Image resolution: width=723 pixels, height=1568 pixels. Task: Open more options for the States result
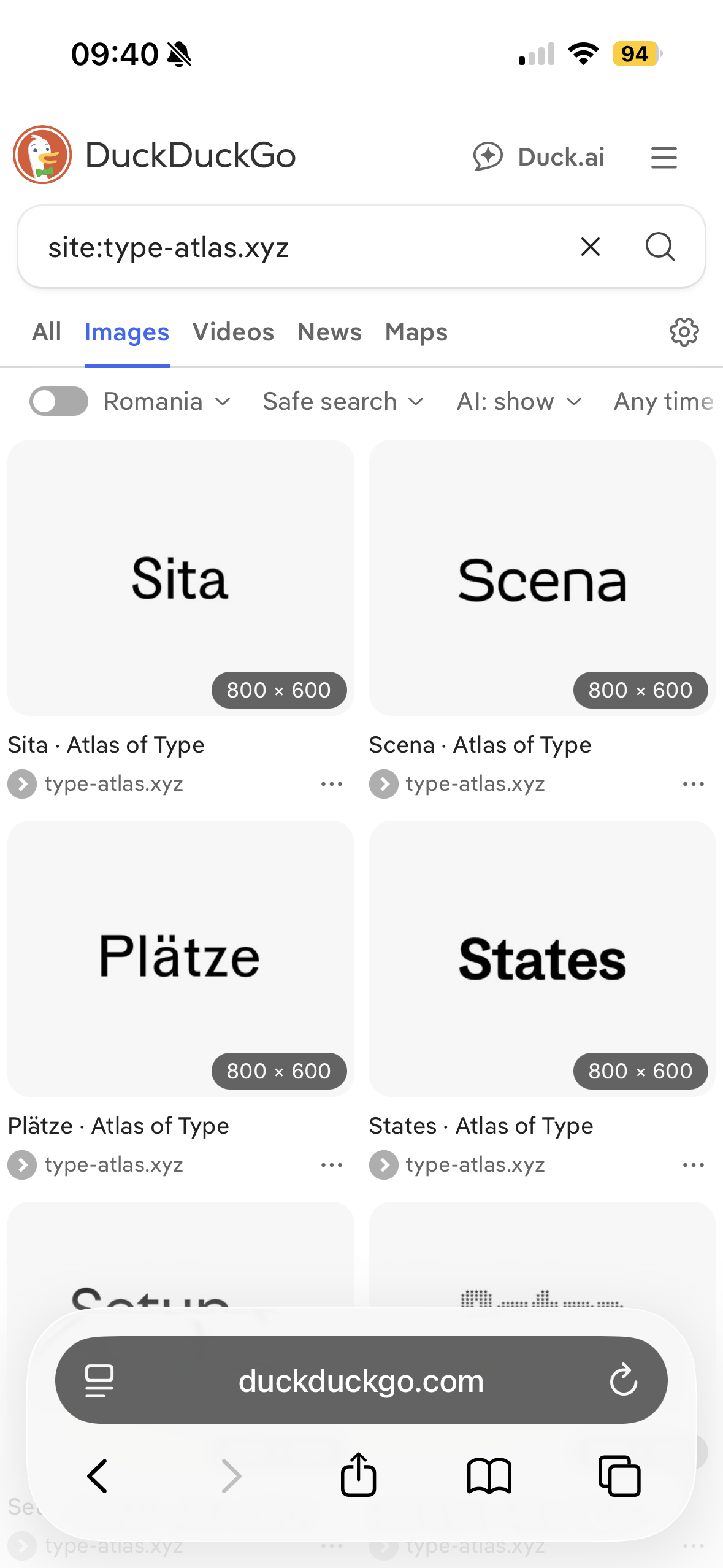(x=693, y=1165)
